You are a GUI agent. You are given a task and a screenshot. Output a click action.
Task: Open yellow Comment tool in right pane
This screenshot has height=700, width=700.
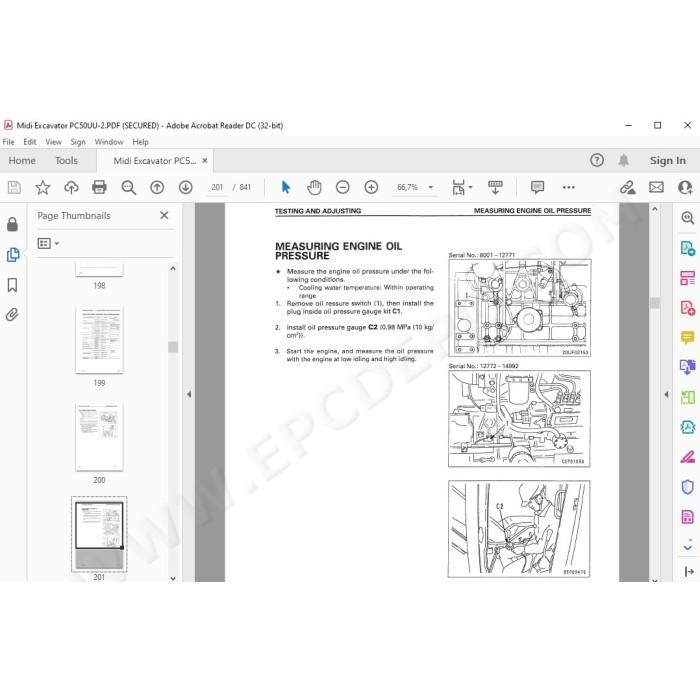(688, 338)
